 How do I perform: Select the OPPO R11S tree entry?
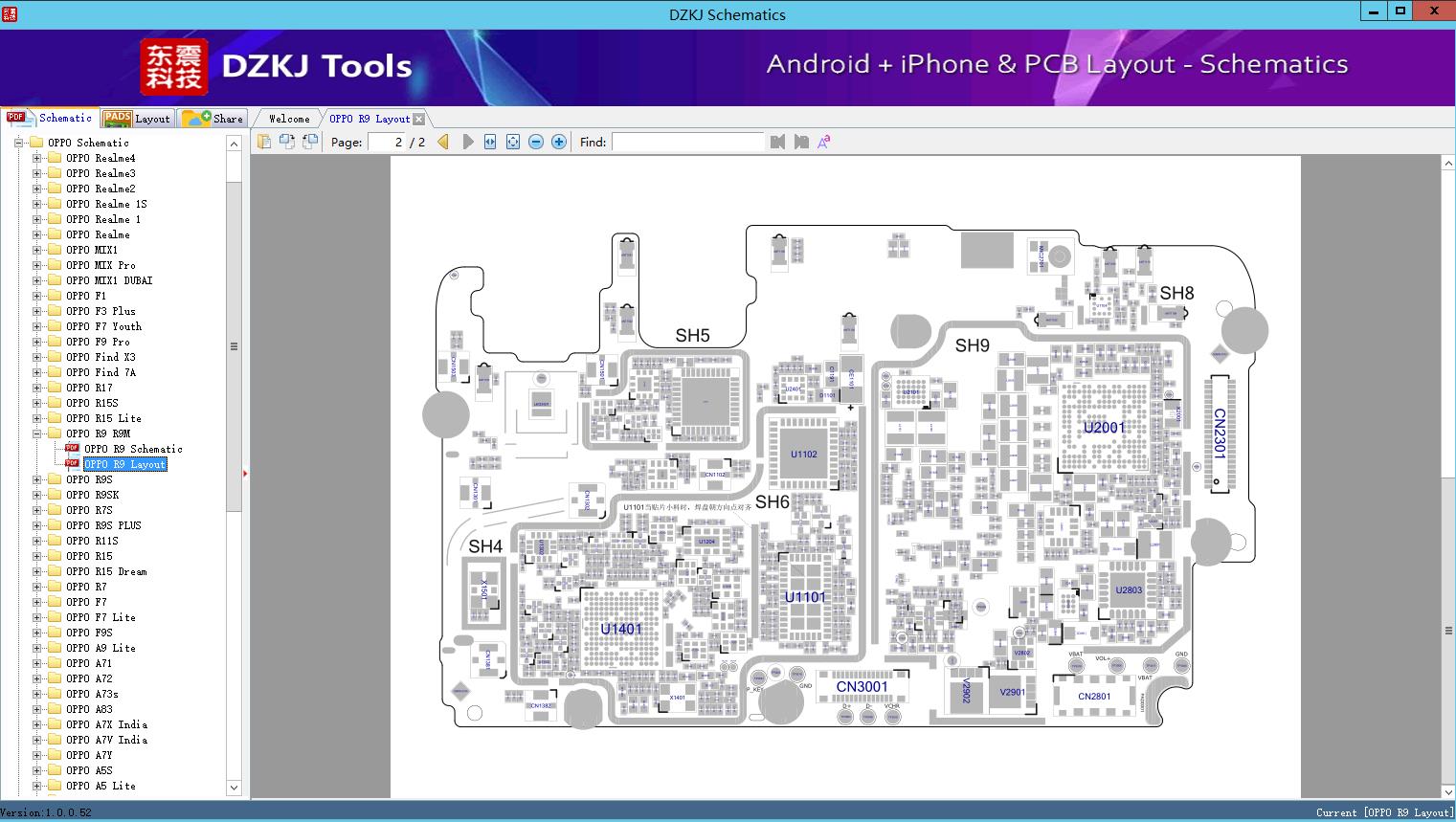(92, 541)
